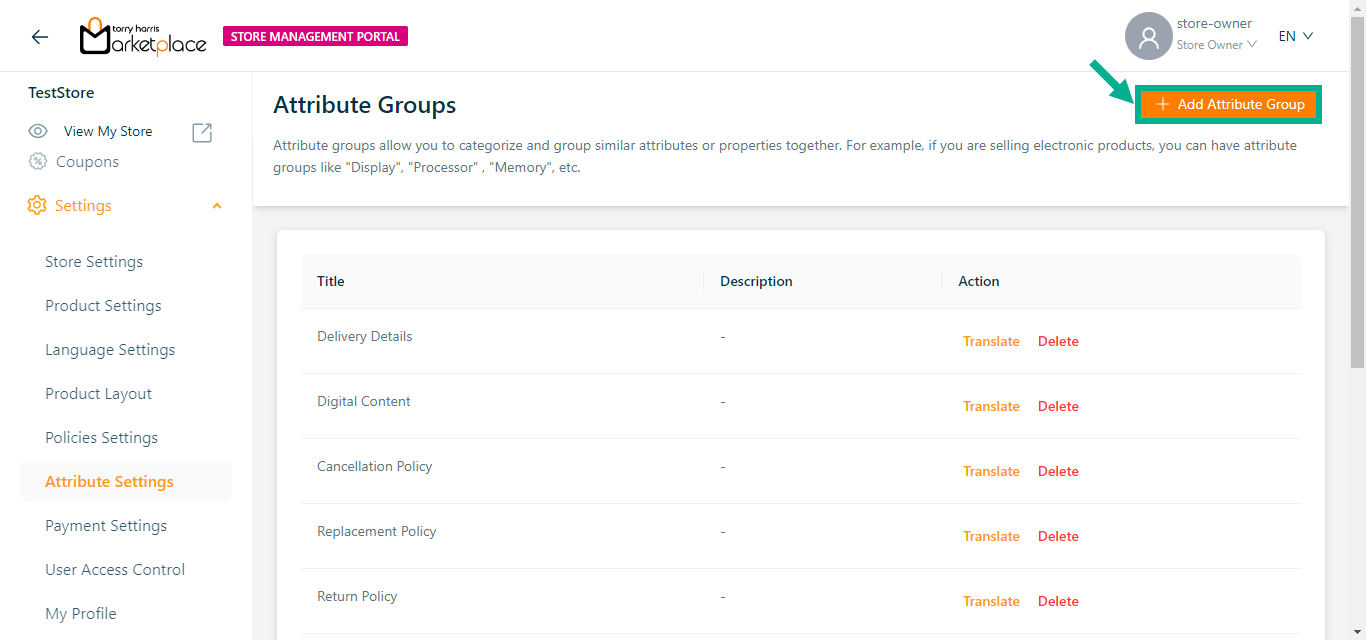Click the Settings gear icon
This screenshot has width=1366, height=640.
(37, 206)
